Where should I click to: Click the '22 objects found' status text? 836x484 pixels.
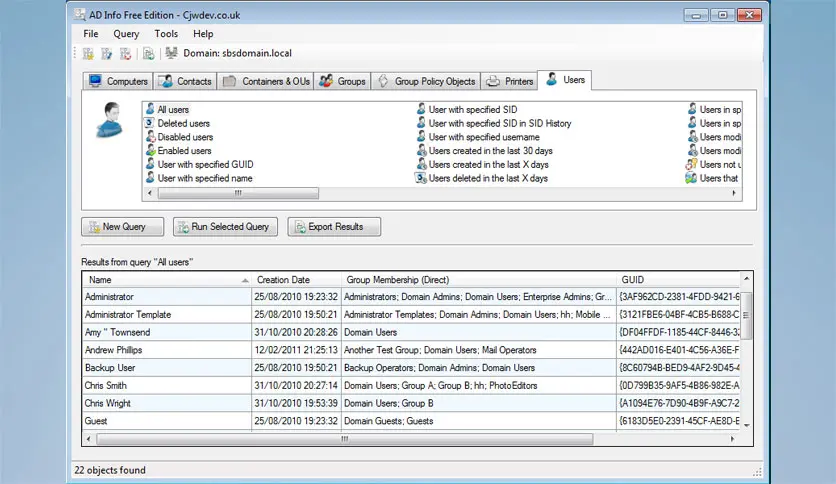click(x=110, y=470)
